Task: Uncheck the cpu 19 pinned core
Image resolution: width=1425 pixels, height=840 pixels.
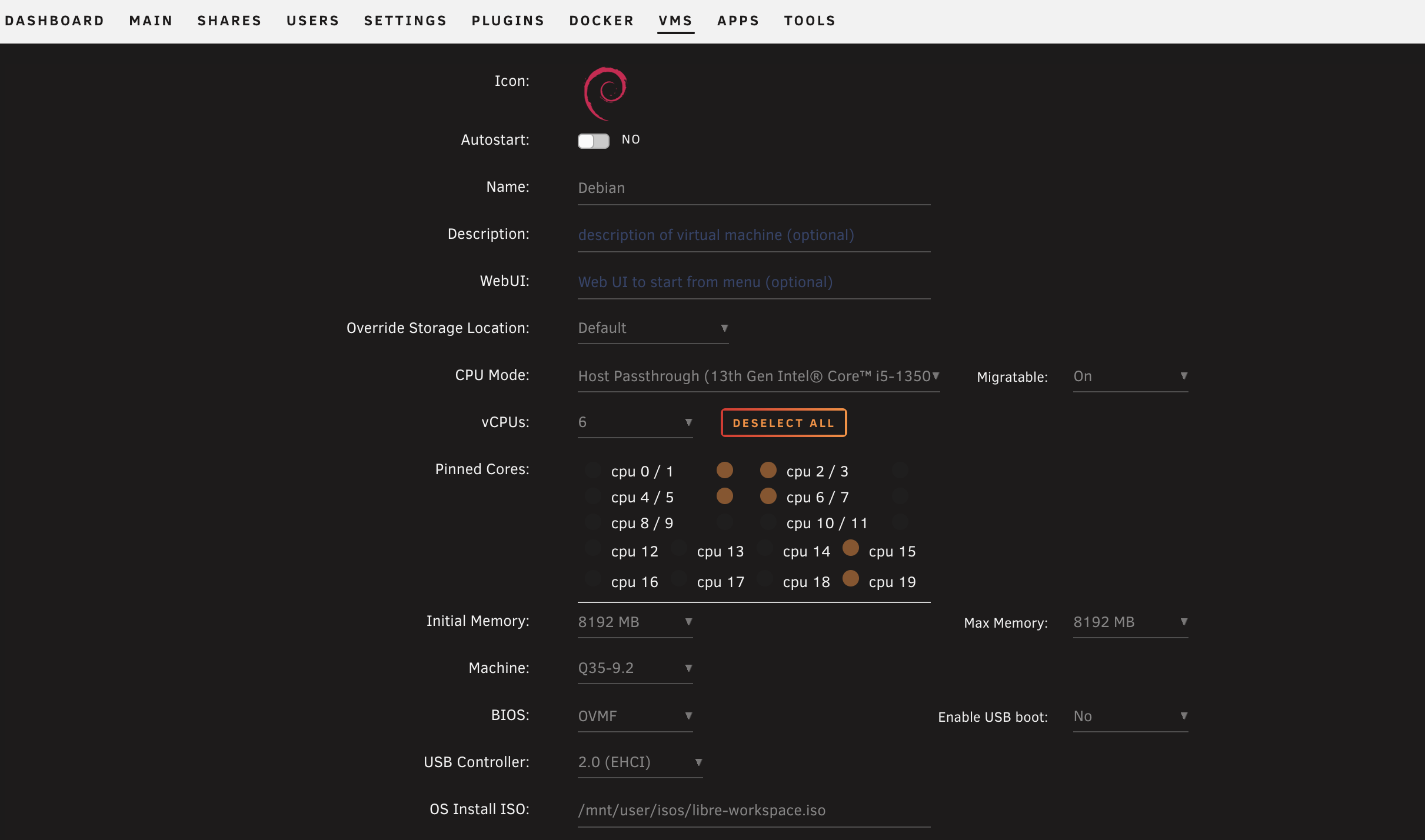Action: 850,579
